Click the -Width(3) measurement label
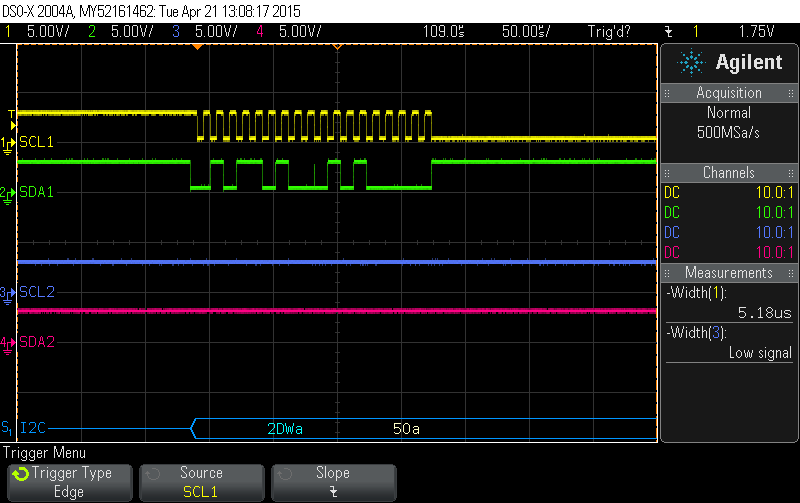 tap(696, 333)
